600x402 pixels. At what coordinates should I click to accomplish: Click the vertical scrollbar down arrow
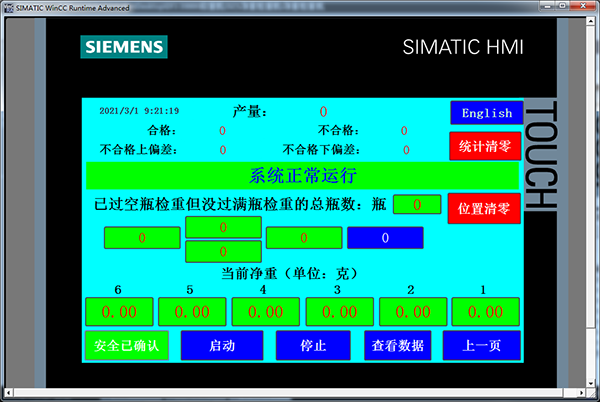[591, 383]
